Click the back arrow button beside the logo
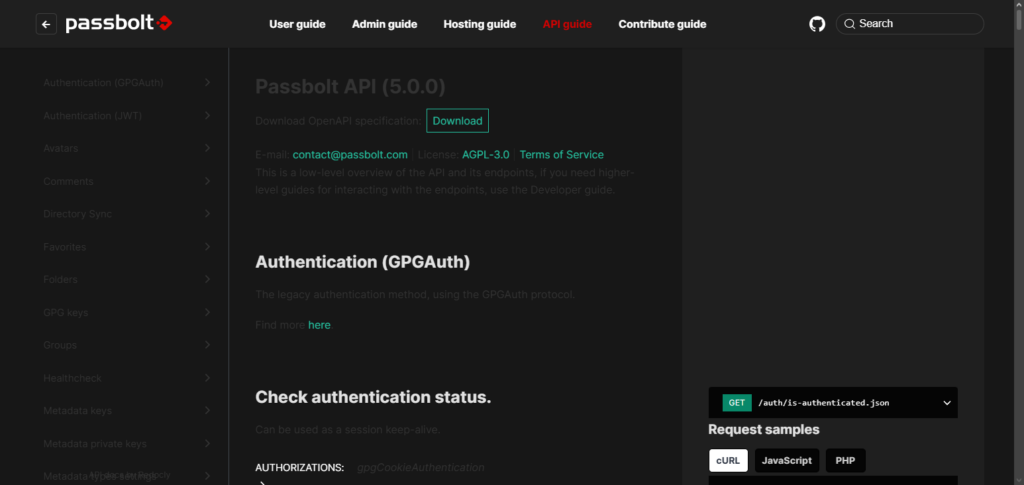 tap(46, 24)
